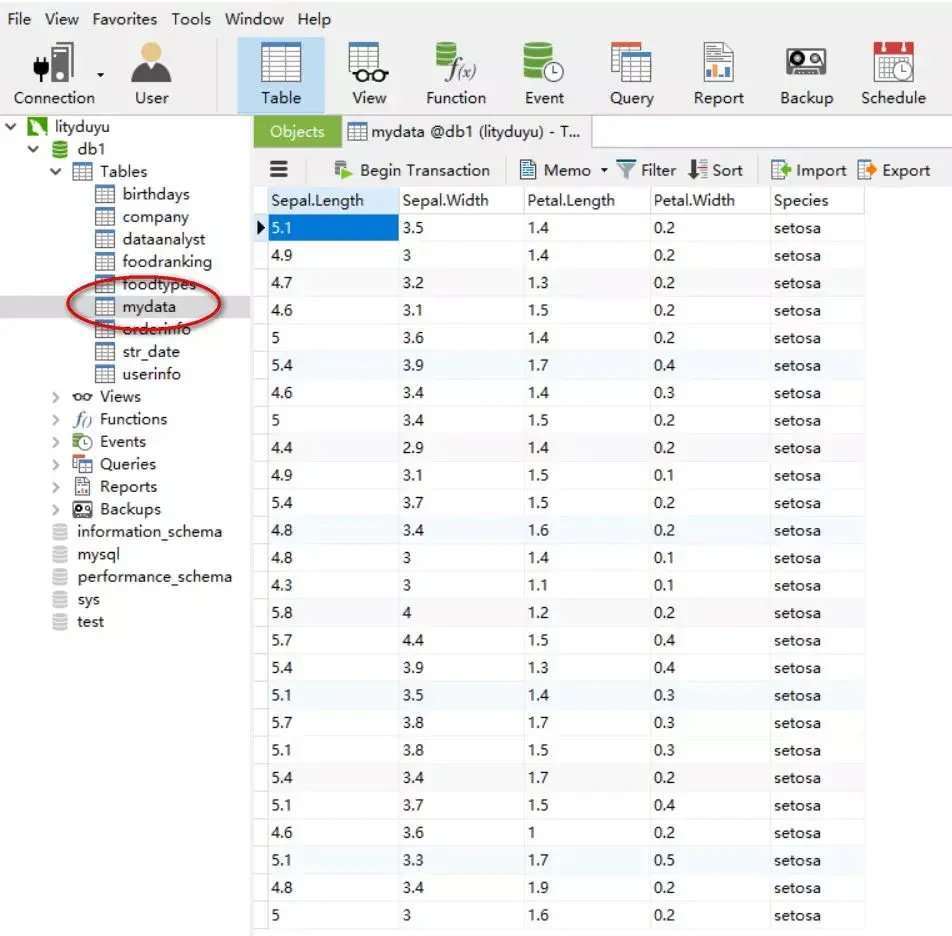
Task: Click the Memo button
Action: 555,170
